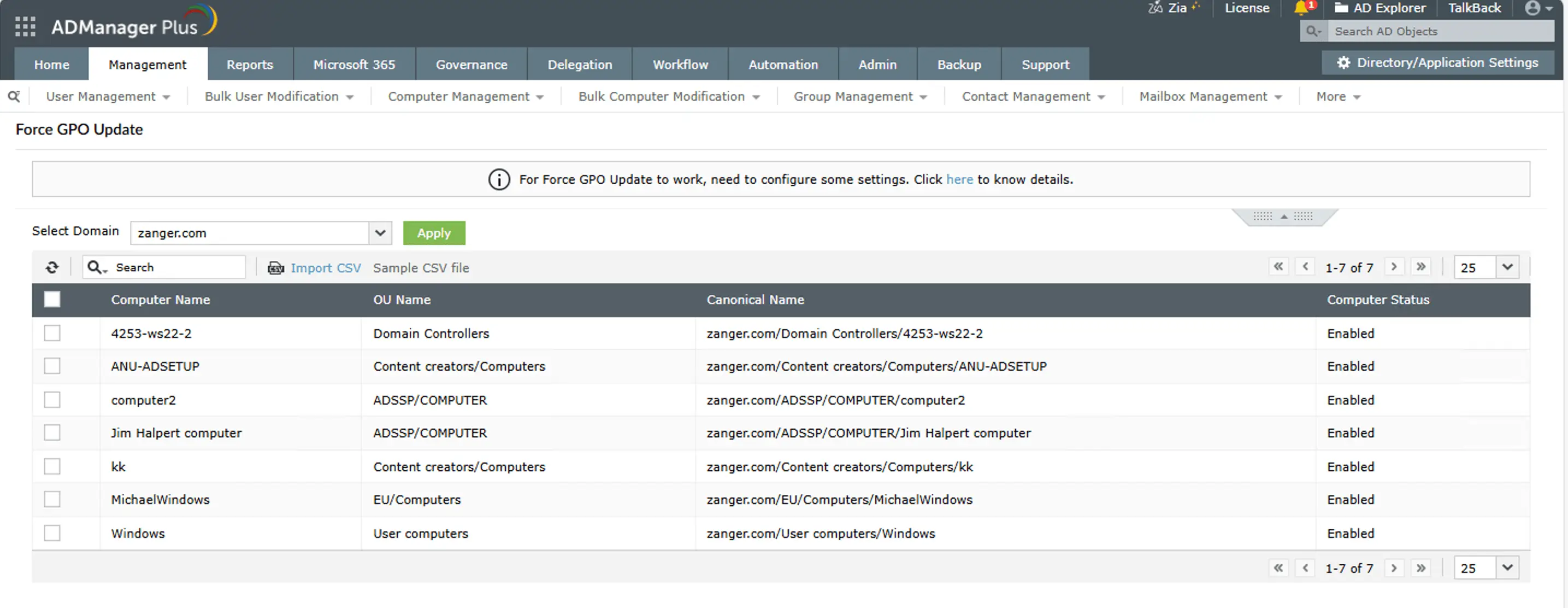
Task: Click the here link in the info banner
Action: pyautogui.click(x=959, y=179)
